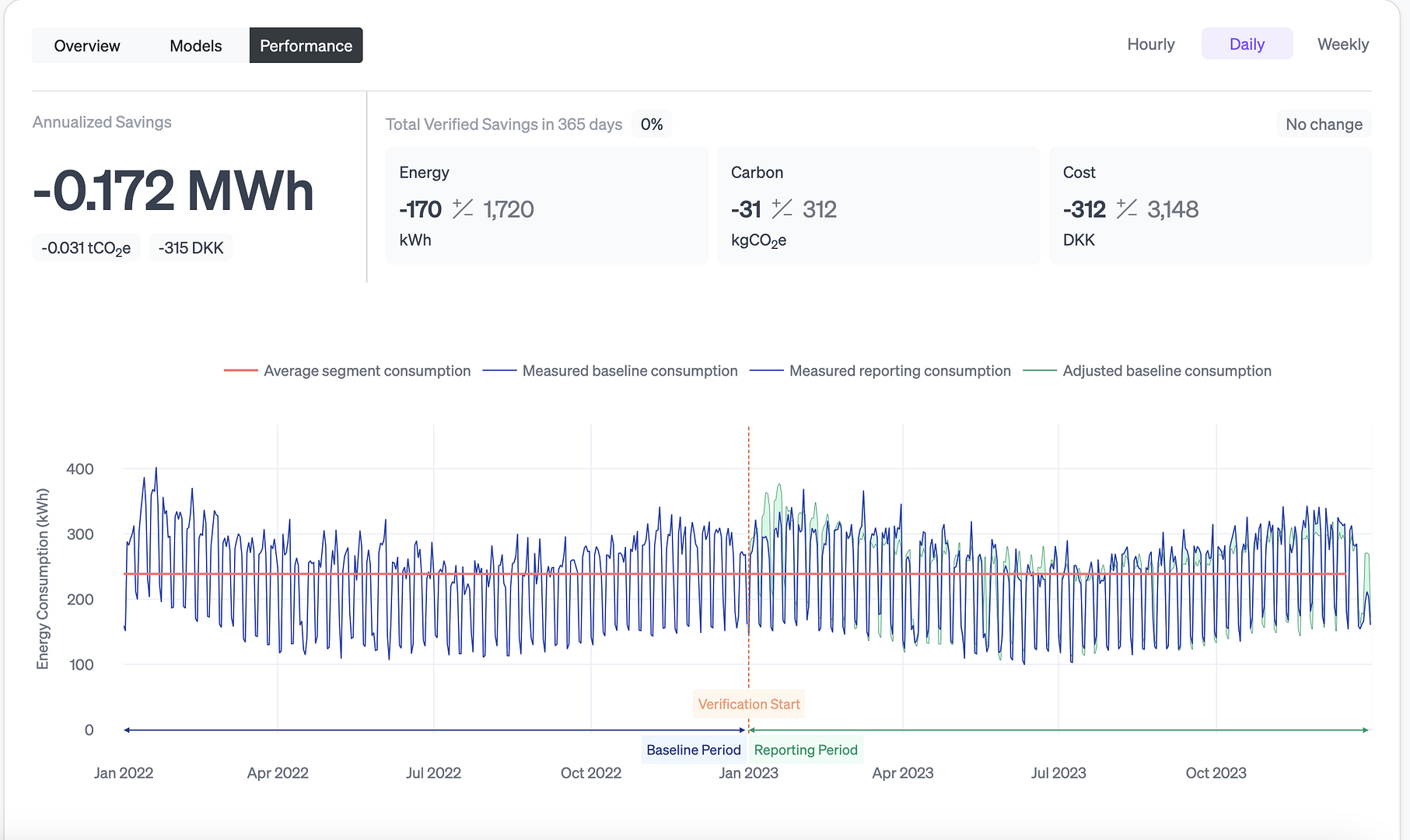This screenshot has width=1410, height=840.
Task: Select the Daily granularity option
Action: point(1247,44)
